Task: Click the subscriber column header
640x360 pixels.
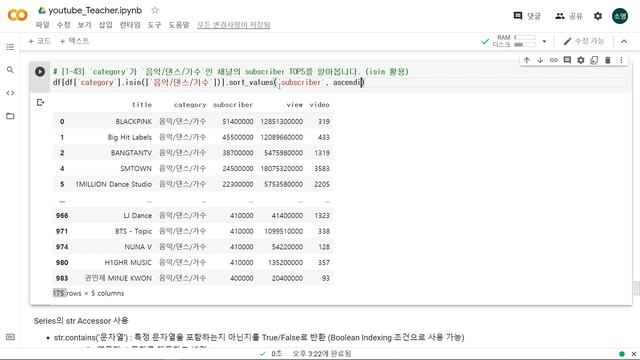Action: click(233, 105)
